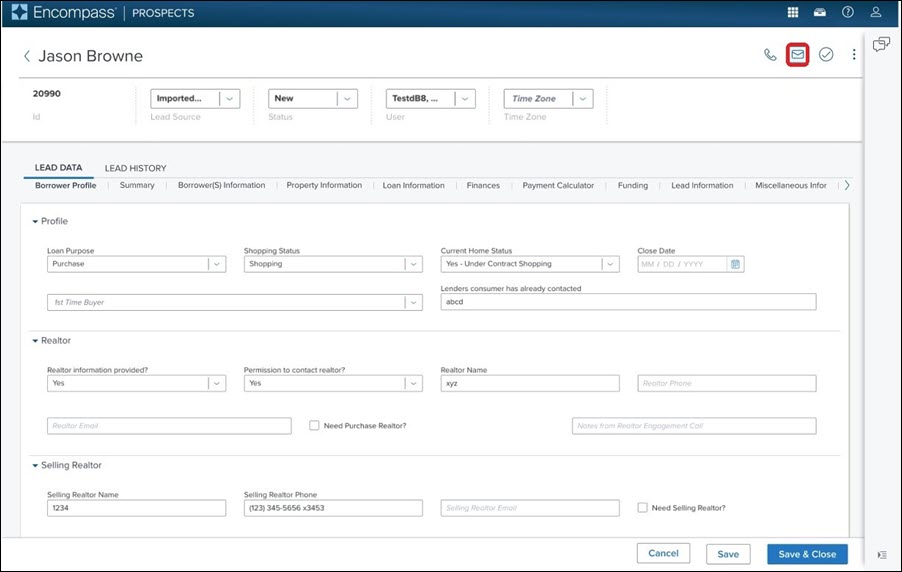The image size is (902, 572).
Task: Open the Shopping Status dropdown
Action: 333,264
